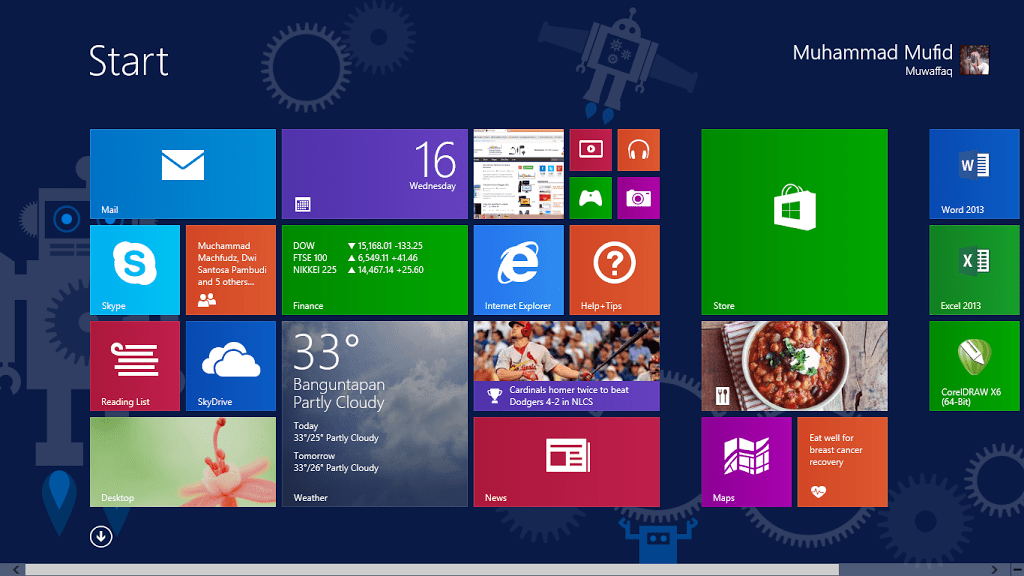This screenshot has width=1024, height=576.
Task: Open the Mail tile
Action: 183,174
